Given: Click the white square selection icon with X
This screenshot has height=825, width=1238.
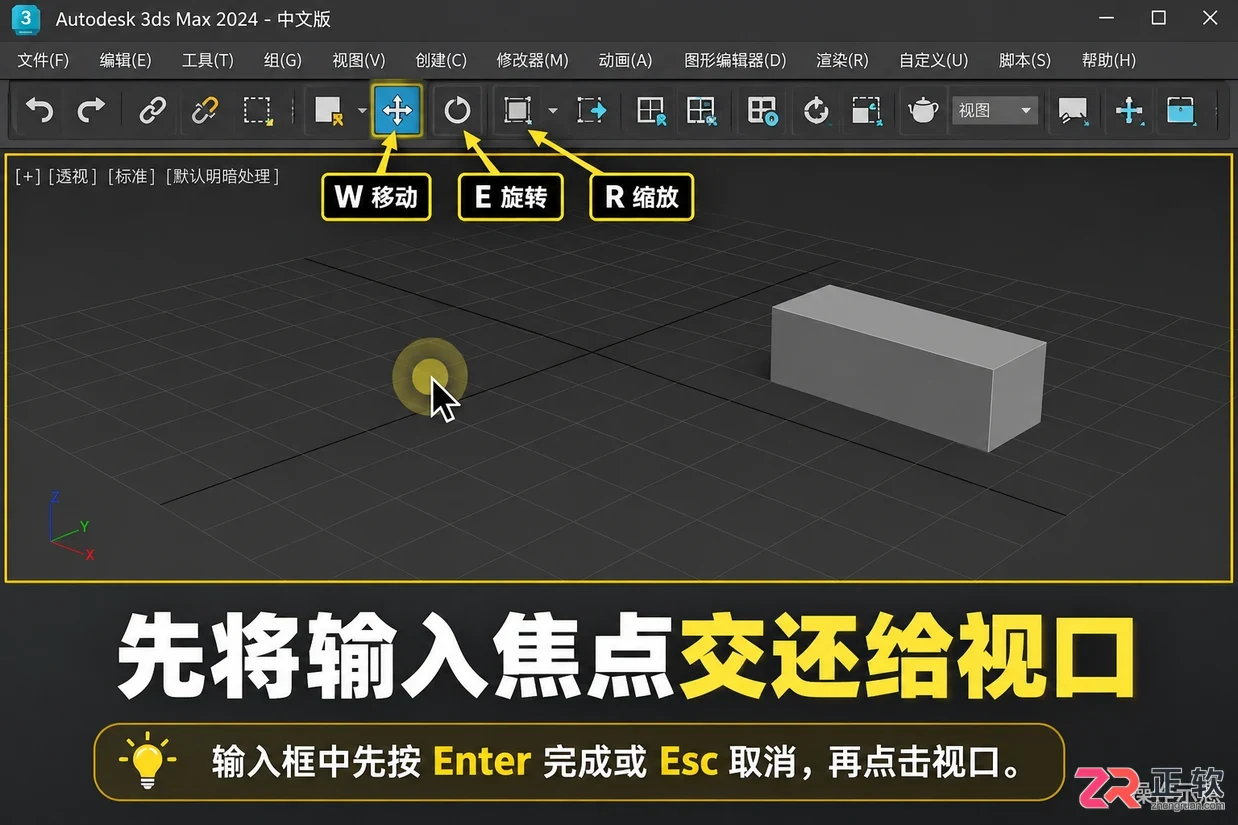Looking at the screenshot, I should pos(329,110).
